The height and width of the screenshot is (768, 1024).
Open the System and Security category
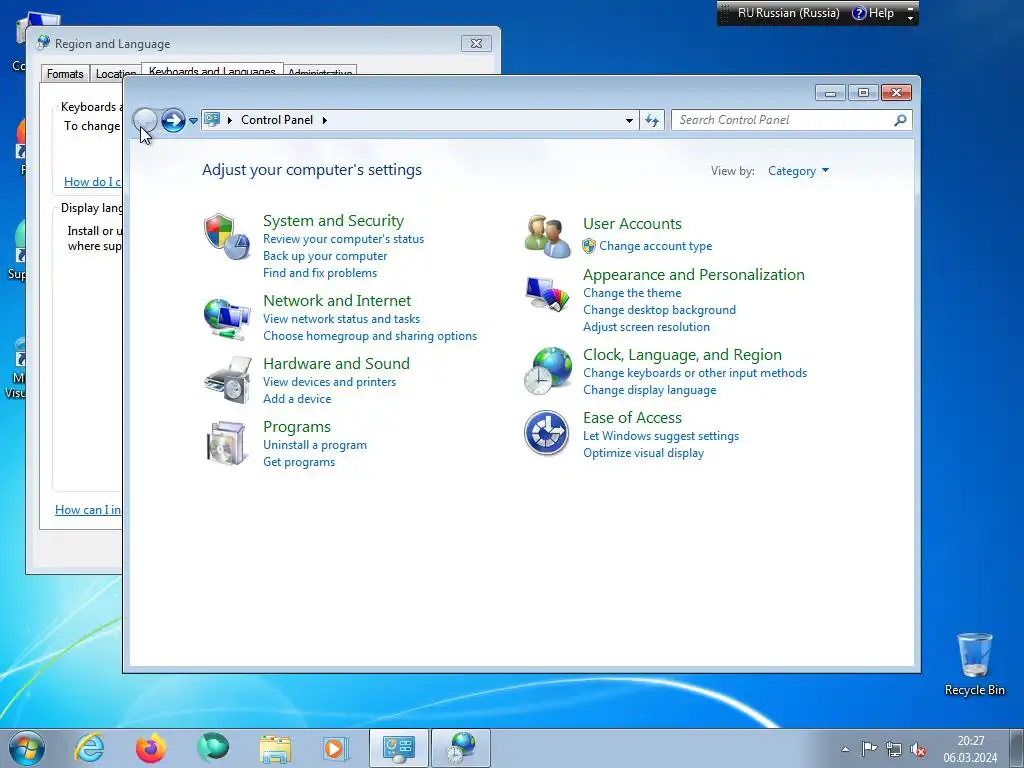point(333,221)
